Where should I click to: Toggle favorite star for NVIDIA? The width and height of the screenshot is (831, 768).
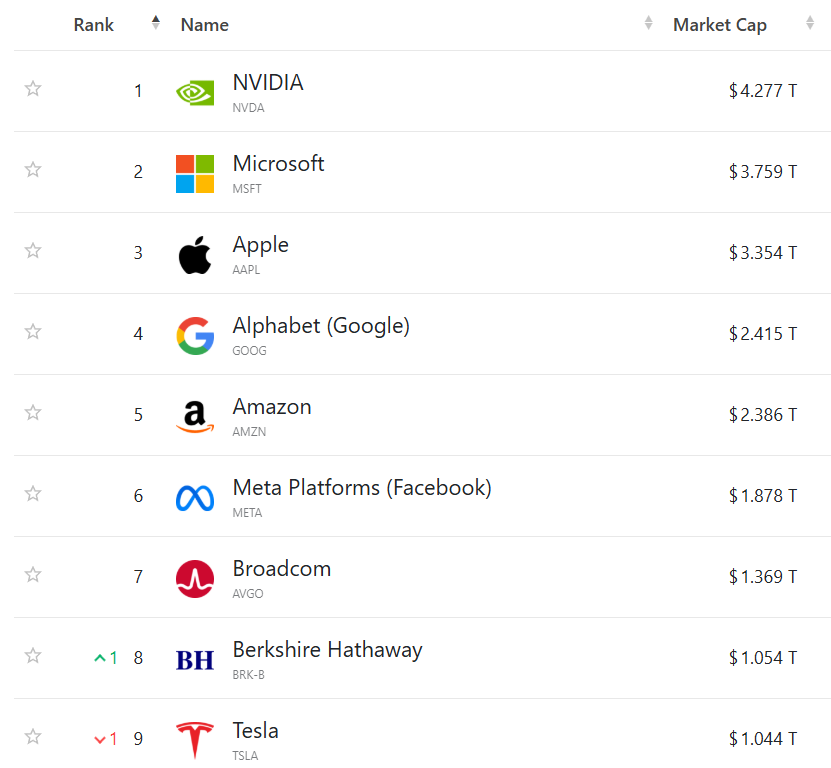coord(33,89)
